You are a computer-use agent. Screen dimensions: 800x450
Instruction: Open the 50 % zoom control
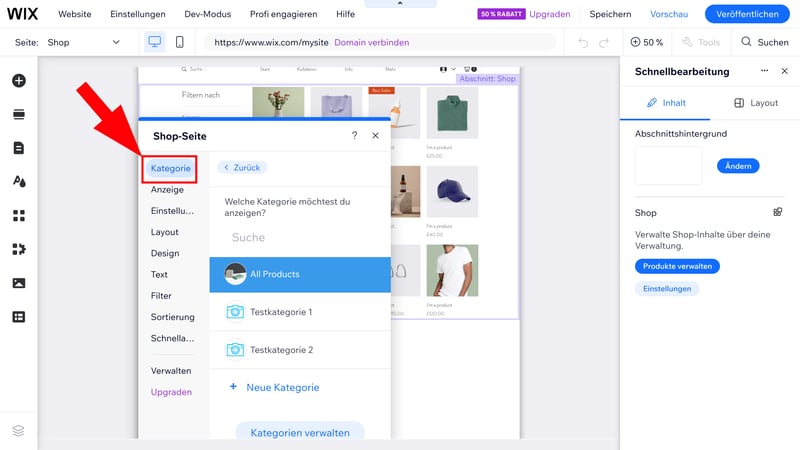click(647, 42)
